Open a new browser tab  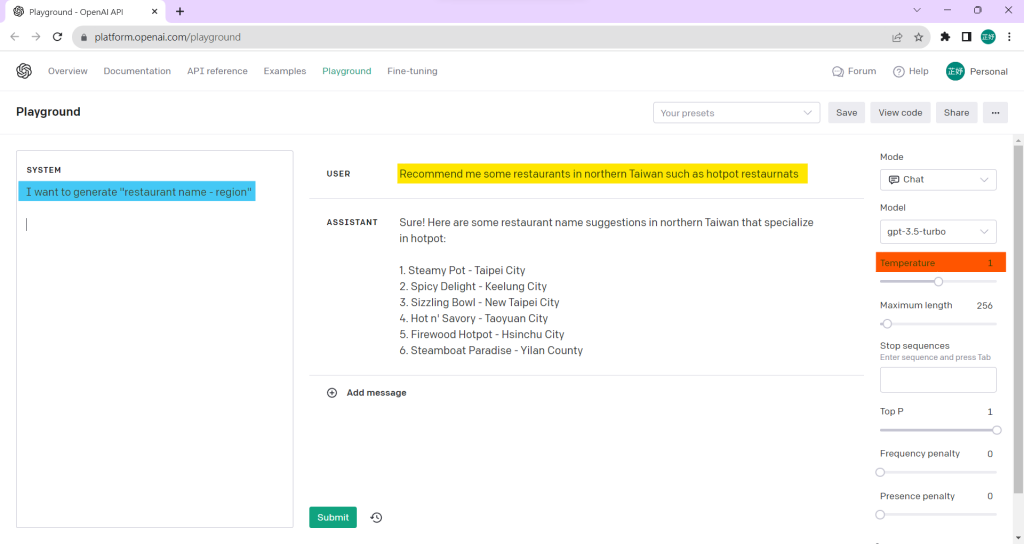coord(180,11)
